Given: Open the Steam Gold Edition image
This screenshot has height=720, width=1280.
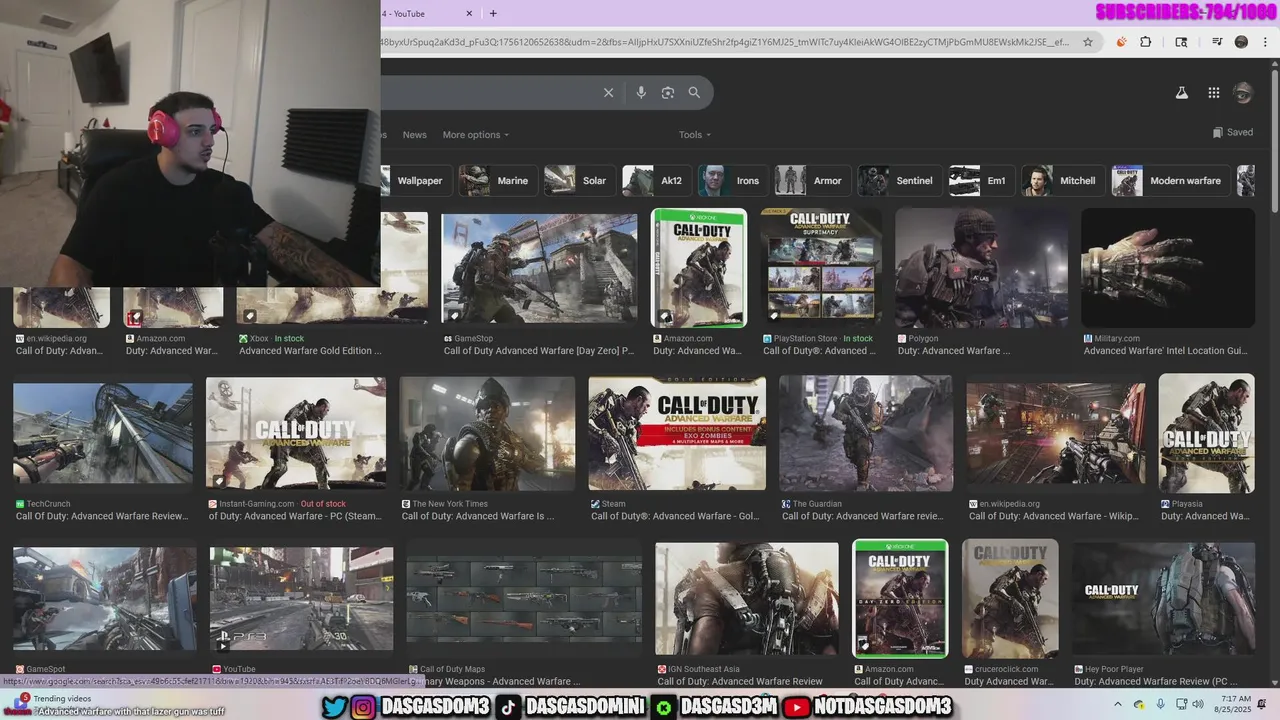Looking at the screenshot, I should pyautogui.click(x=677, y=433).
